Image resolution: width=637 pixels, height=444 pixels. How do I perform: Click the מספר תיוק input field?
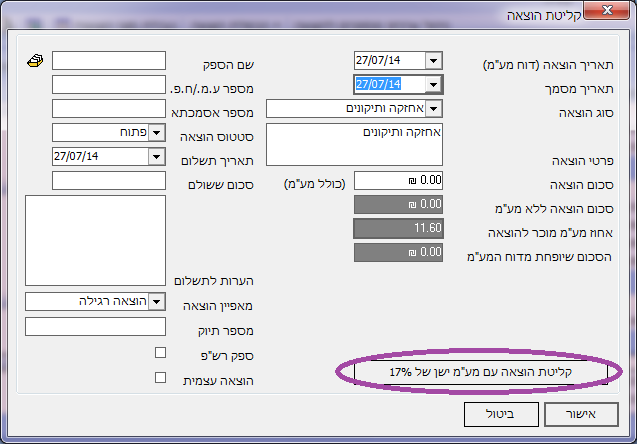coord(95,327)
